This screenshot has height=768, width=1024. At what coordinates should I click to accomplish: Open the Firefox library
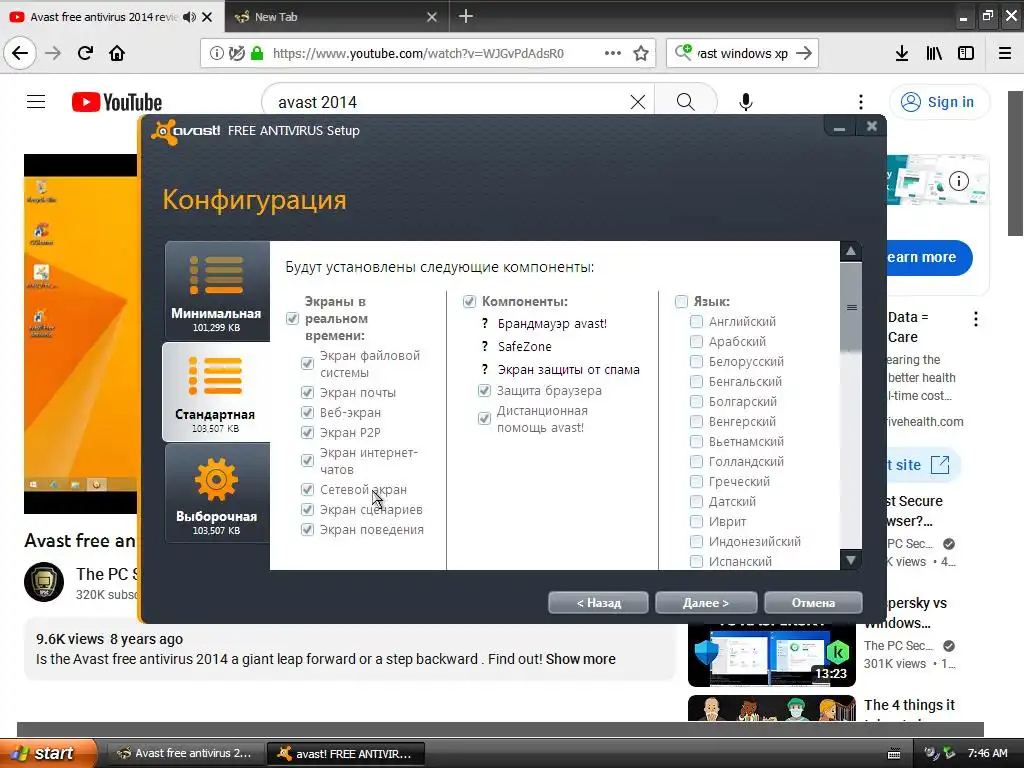point(934,53)
